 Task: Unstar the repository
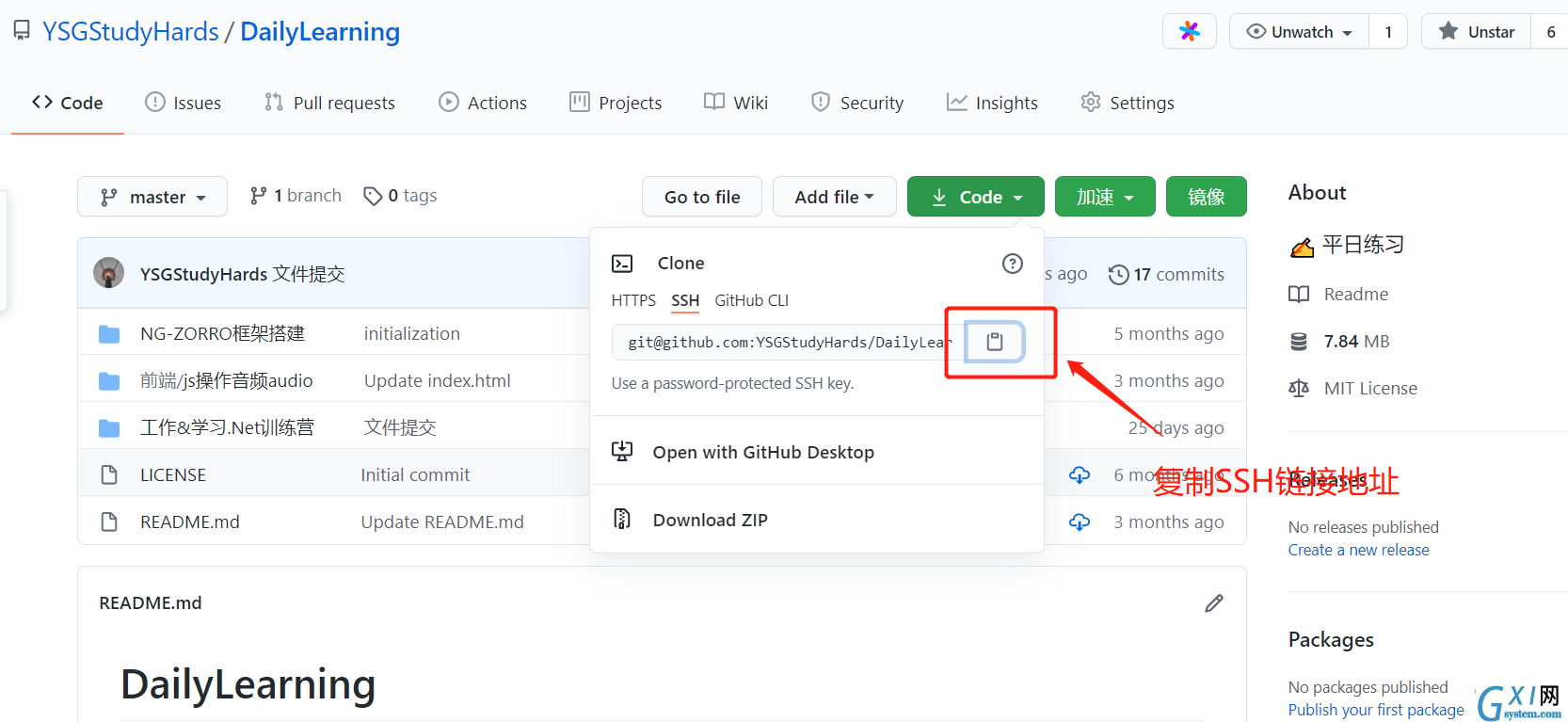click(x=1476, y=31)
